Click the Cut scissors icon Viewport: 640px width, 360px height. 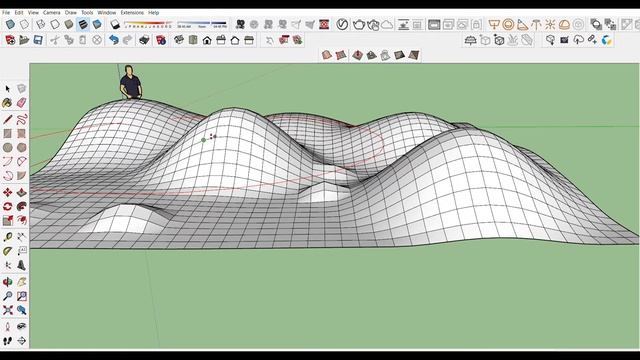point(54,40)
